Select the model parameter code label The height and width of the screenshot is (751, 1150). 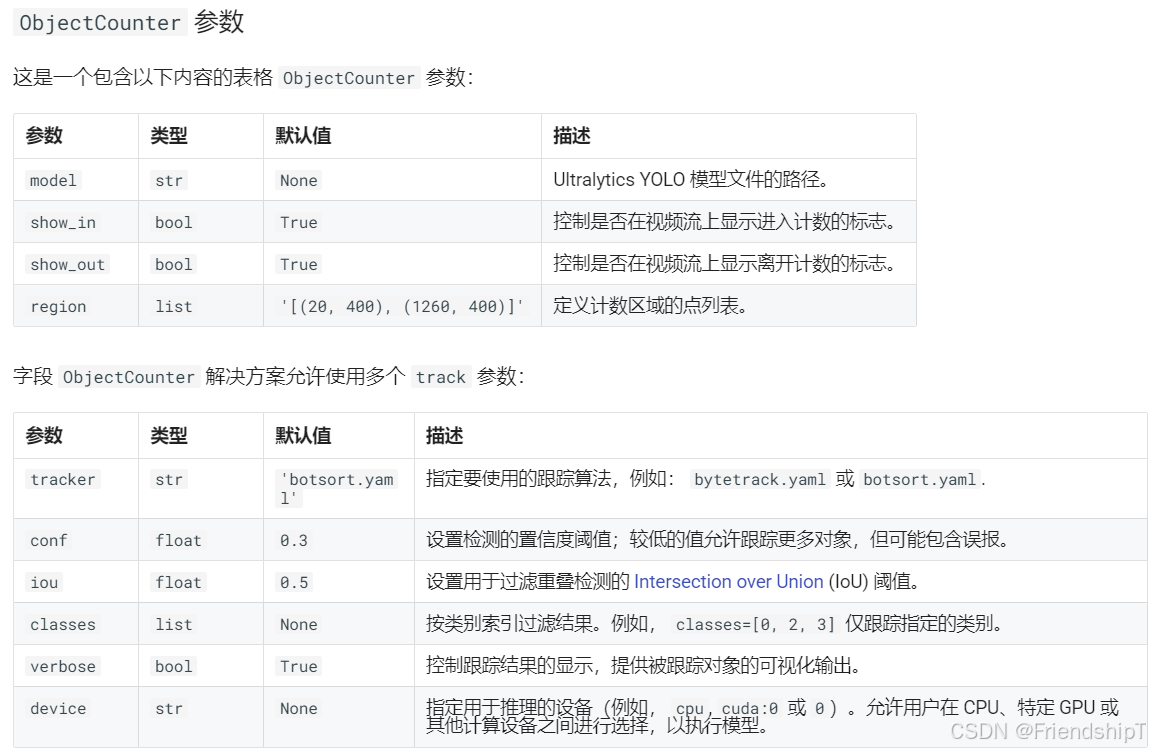pyautogui.click(x=52, y=180)
